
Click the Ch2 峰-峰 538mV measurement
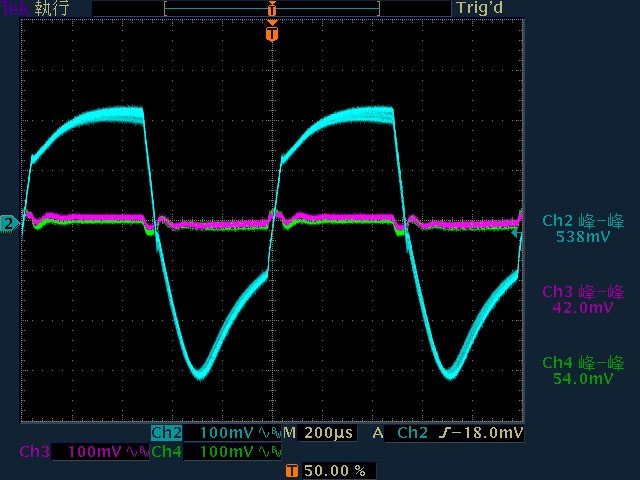pyautogui.click(x=583, y=229)
